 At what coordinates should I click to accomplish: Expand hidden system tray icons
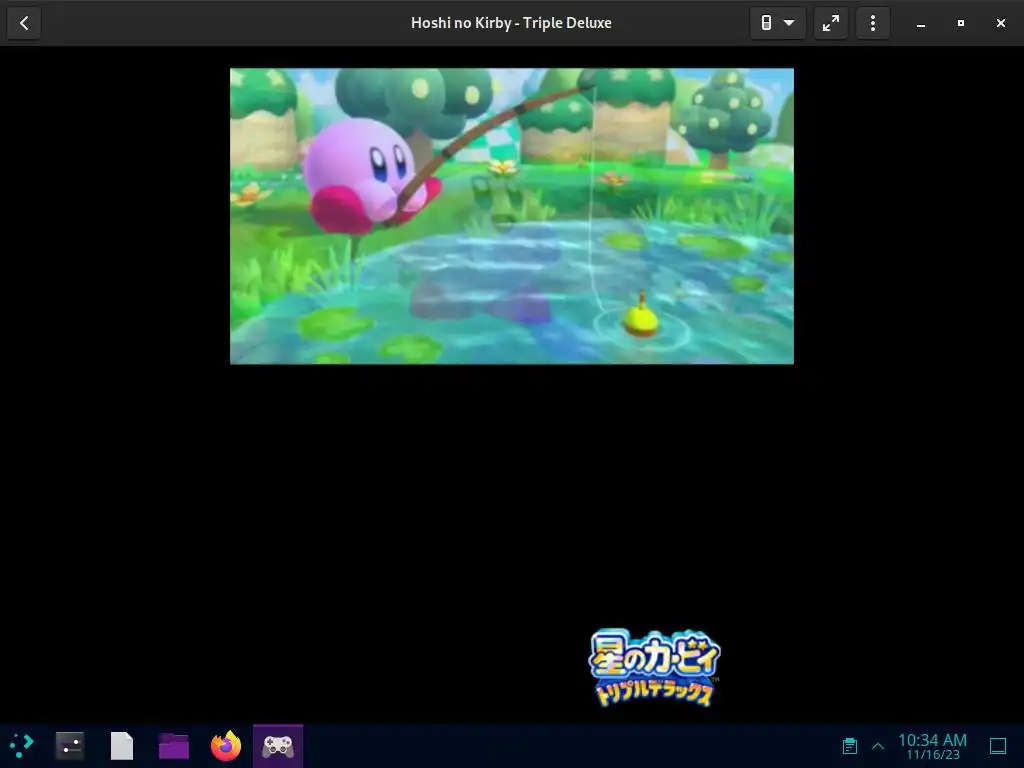tap(878, 746)
